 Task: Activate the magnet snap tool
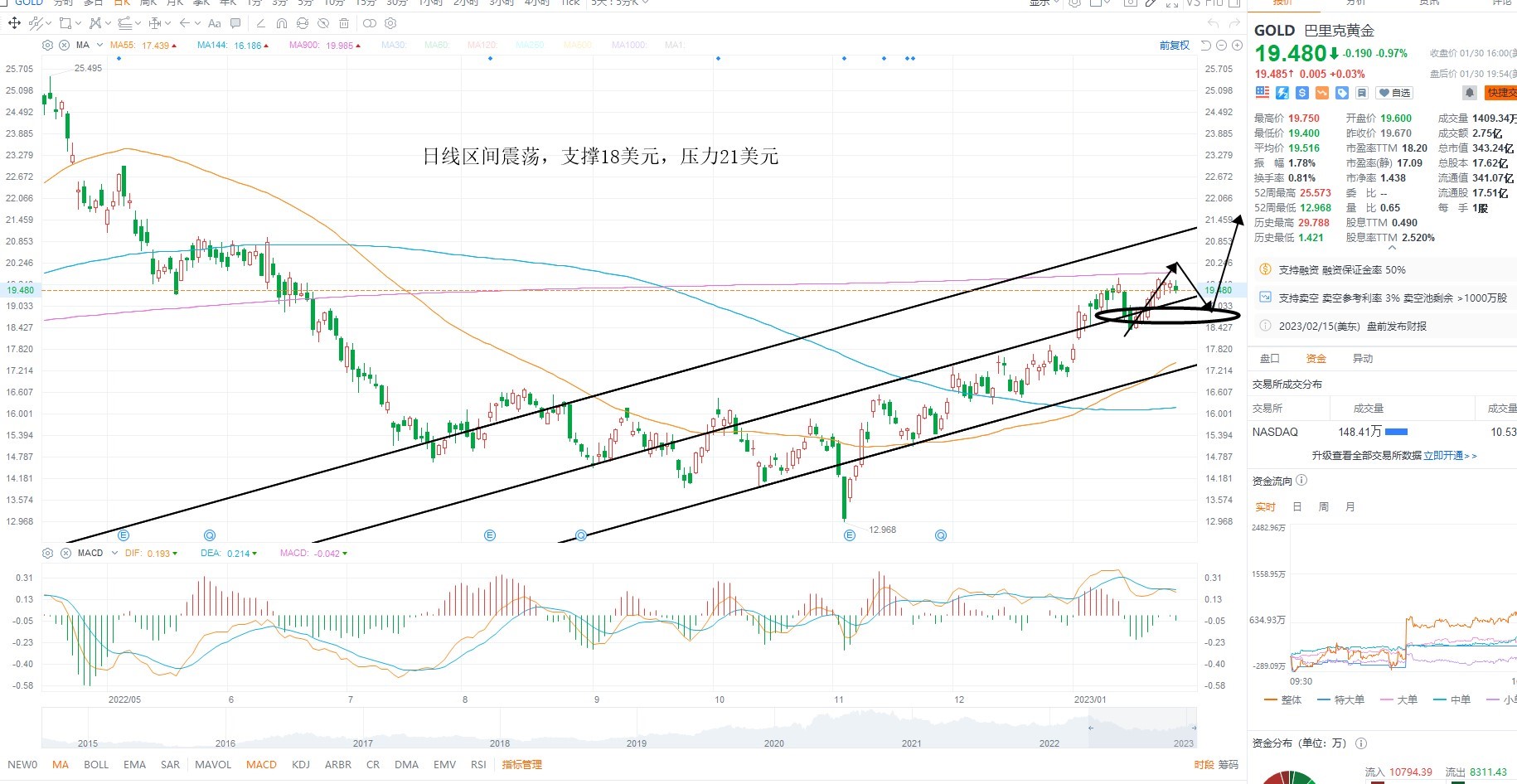(282, 23)
